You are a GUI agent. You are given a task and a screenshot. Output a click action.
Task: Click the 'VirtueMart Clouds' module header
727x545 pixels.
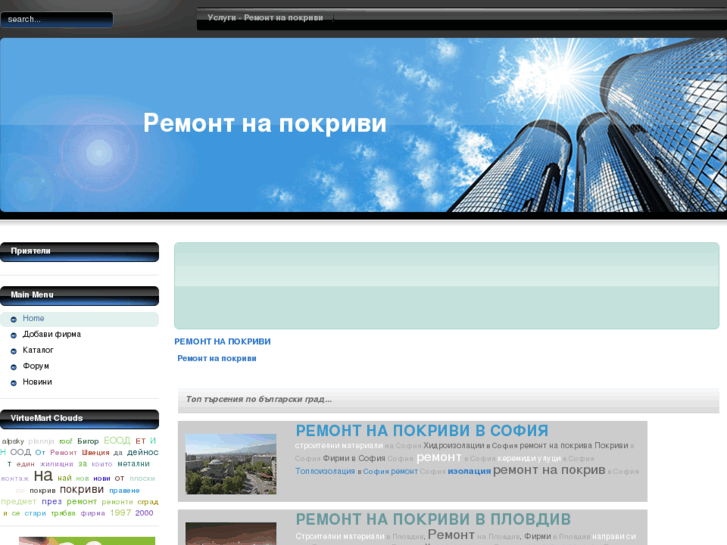[79, 419]
